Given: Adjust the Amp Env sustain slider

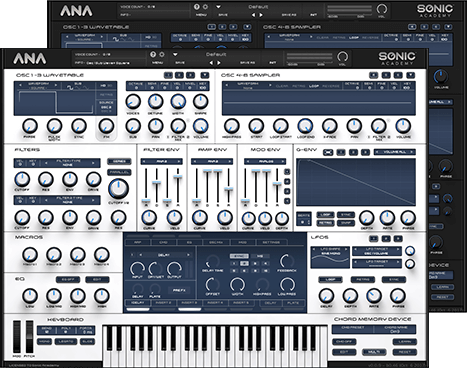Looking at the screenshot, I should coord(218,171).
